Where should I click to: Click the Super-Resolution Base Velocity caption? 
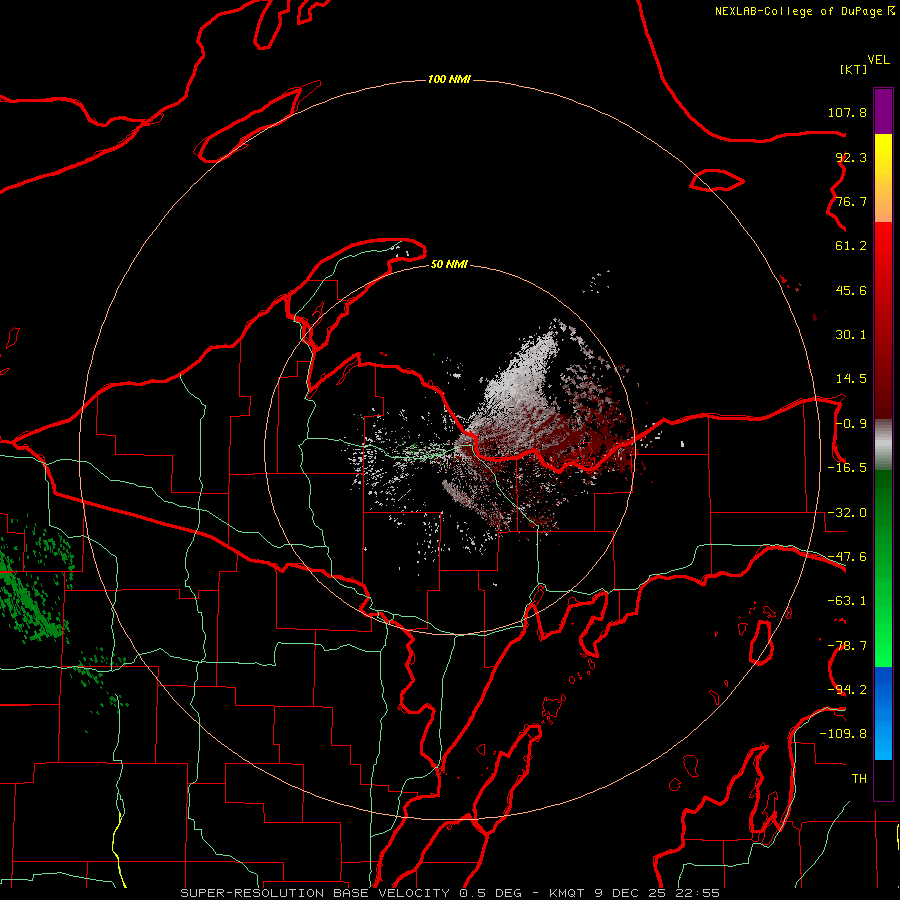pos(450,893)
